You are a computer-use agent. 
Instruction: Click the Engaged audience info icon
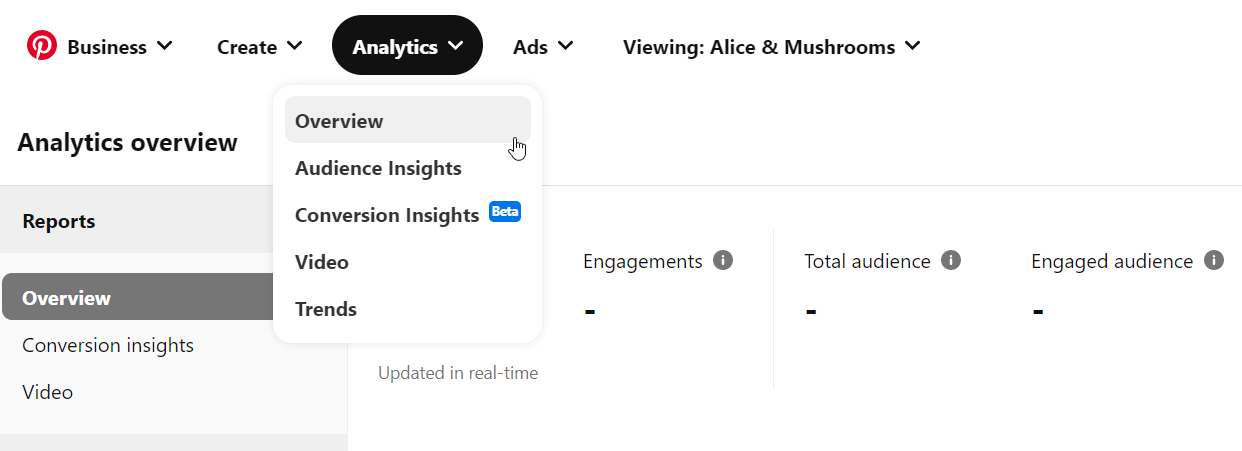click(1214, 261)
